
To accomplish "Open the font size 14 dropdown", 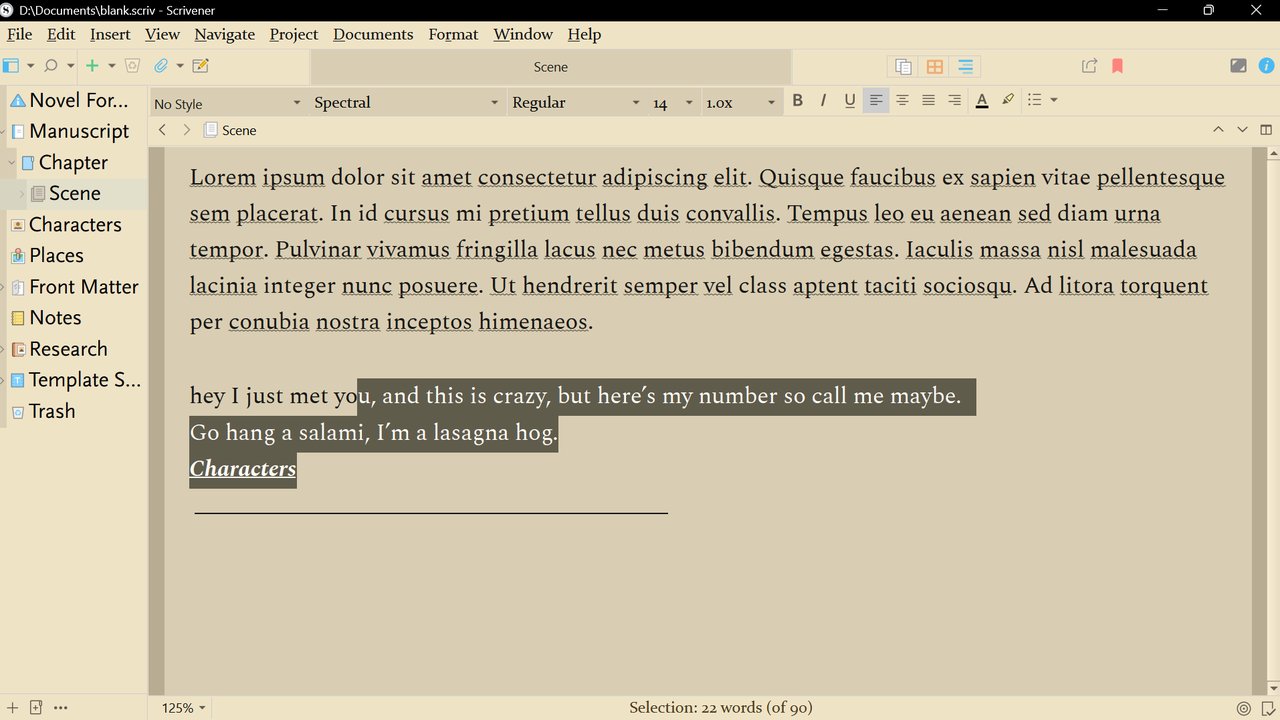I will [x=673, y=103].
